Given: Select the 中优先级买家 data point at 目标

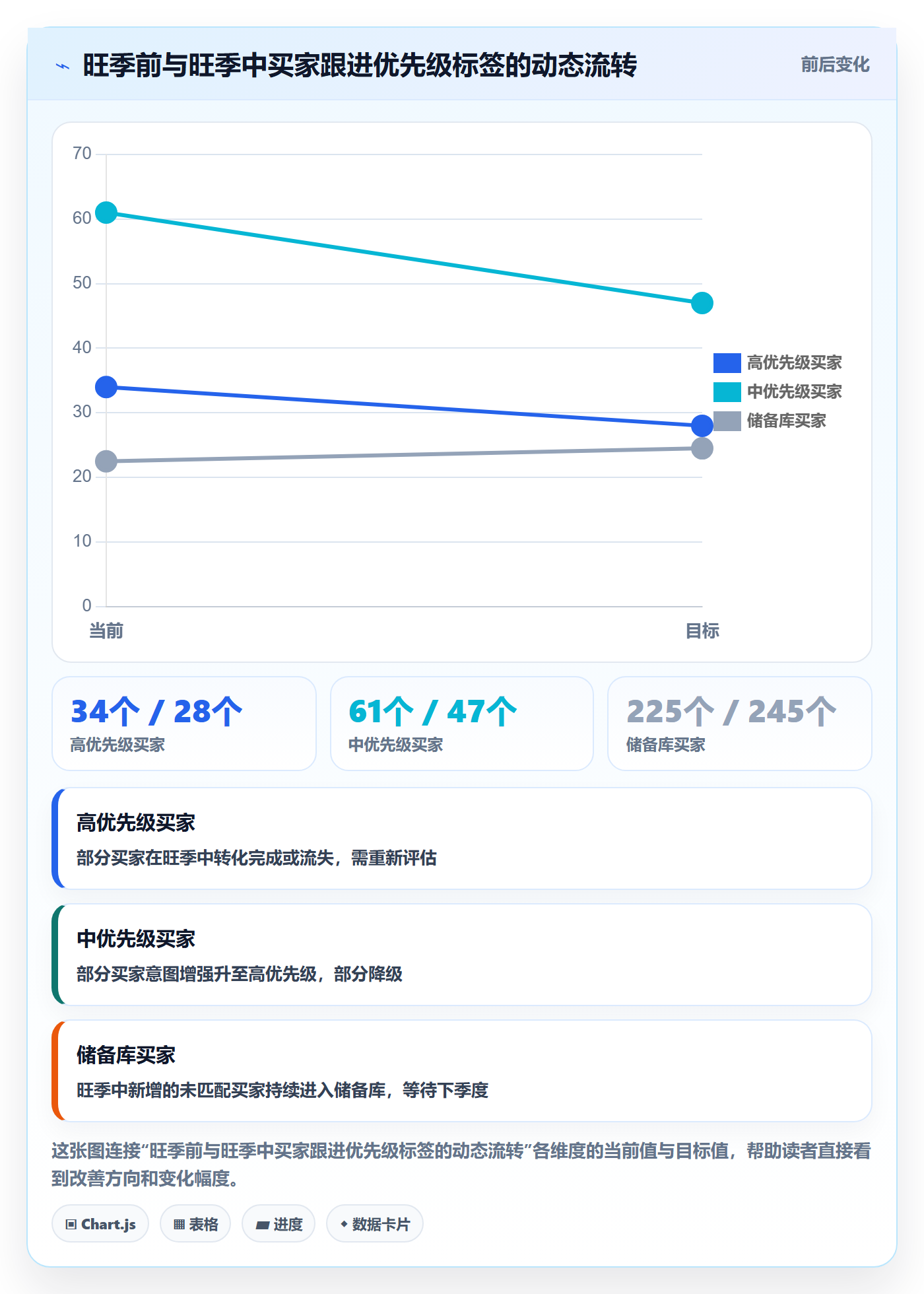Looking at the screenshot, I should click(x=702, y=303).
